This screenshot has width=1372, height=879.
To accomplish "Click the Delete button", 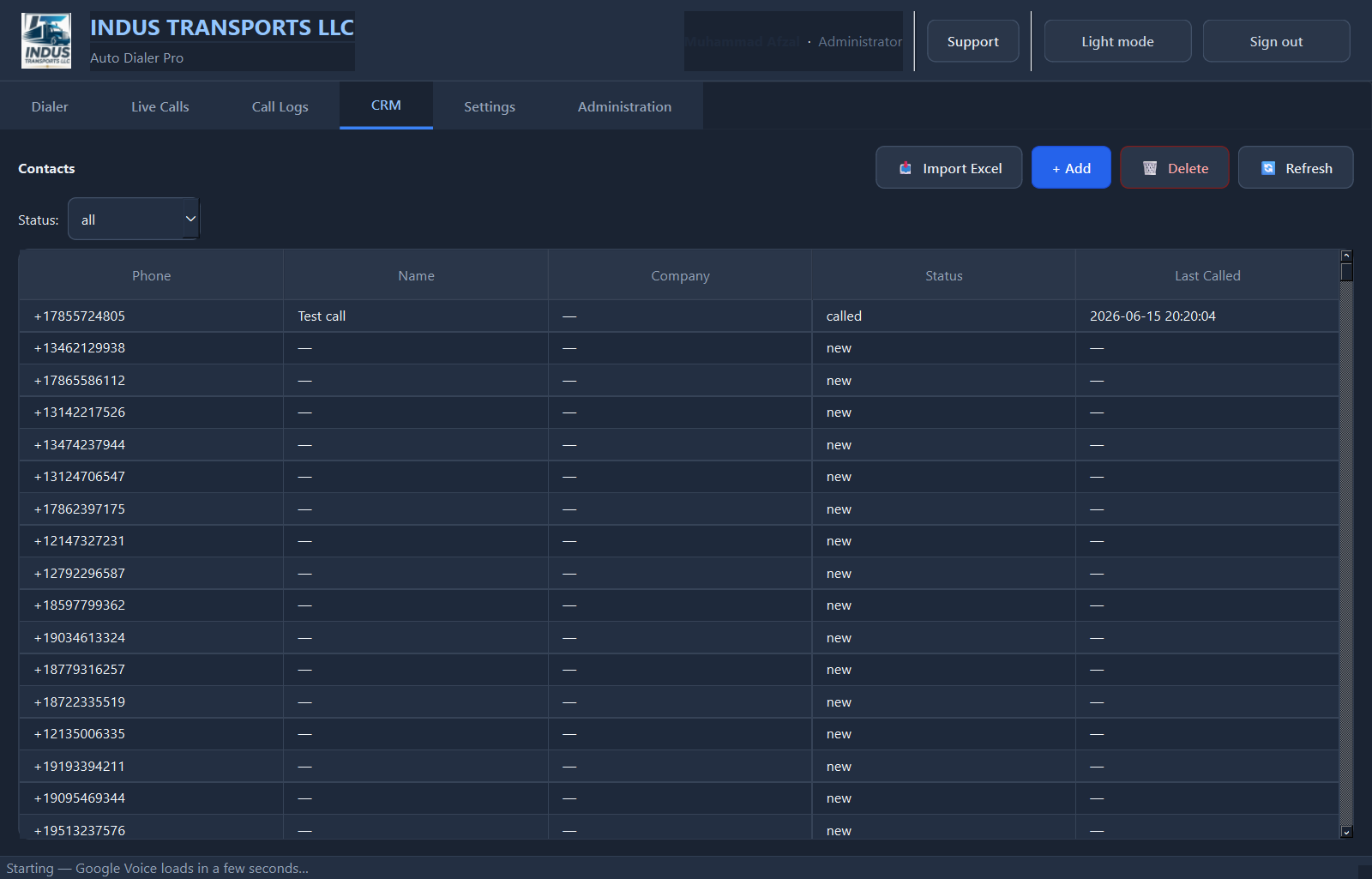I will click(1175, 167).
